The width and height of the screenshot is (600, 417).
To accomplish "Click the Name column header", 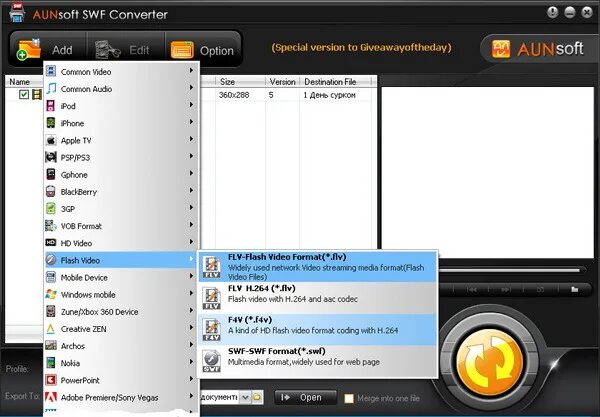I will [x=24, y=81].
